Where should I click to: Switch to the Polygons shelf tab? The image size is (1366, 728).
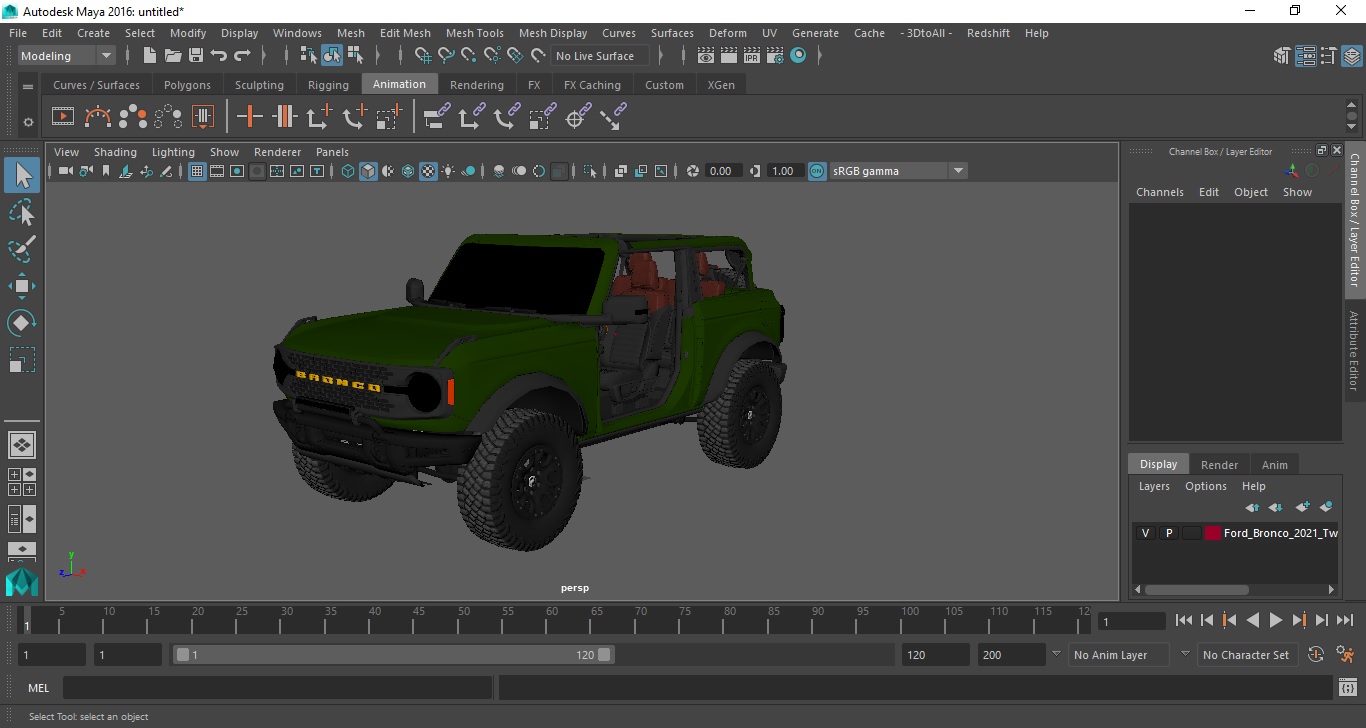point(187,85)
